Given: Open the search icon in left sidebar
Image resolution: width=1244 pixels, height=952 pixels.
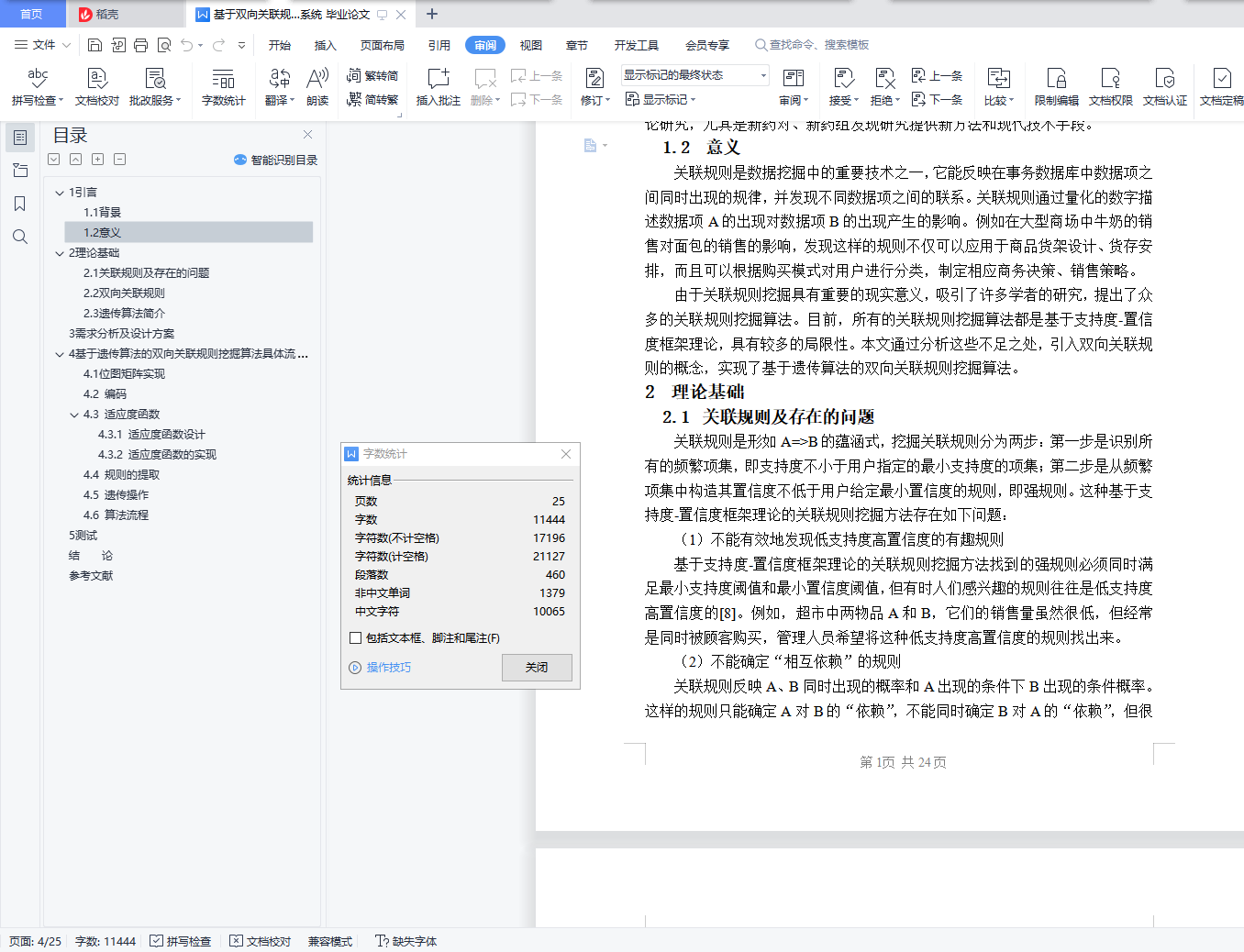Looking at the screenshot, I should tap(20, 237).
